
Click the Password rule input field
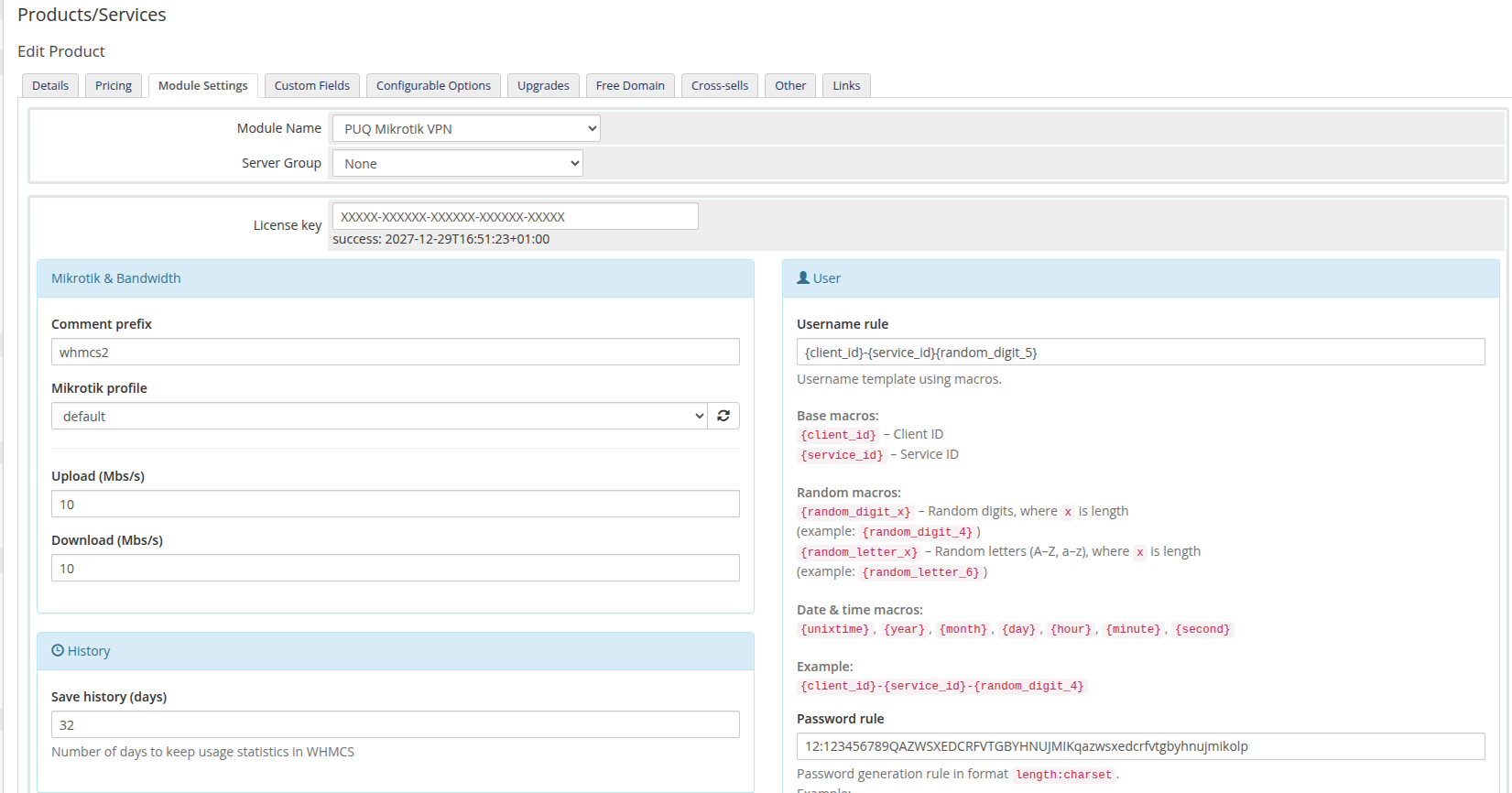click(1141, 746)
